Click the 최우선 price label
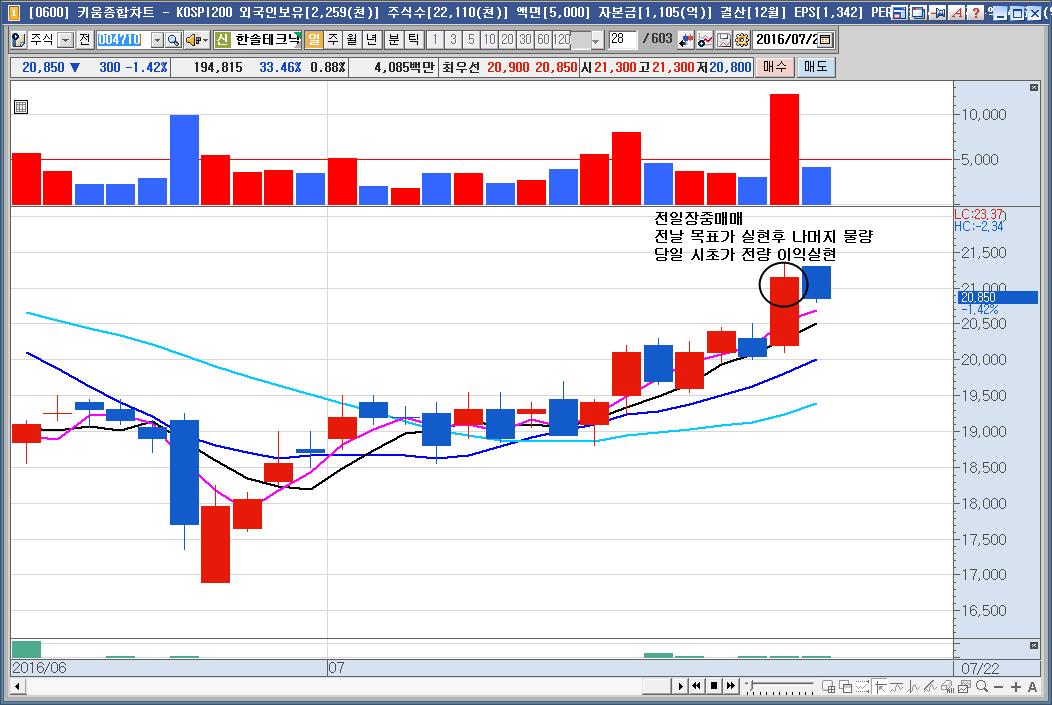Image resolution: width=1052 pixels, height=705 pixels. click(x=461, y=67)
